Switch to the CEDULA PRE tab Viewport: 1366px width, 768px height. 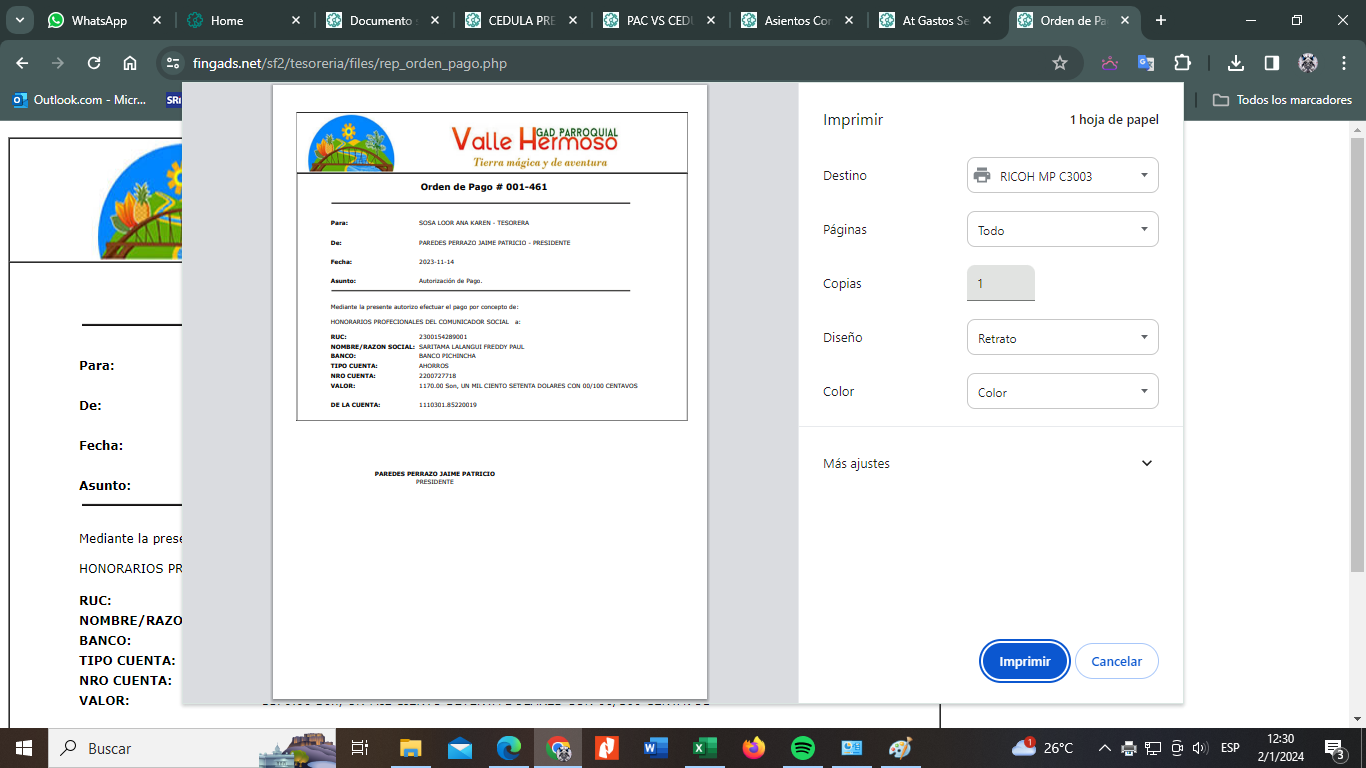(x=520, y=20)
